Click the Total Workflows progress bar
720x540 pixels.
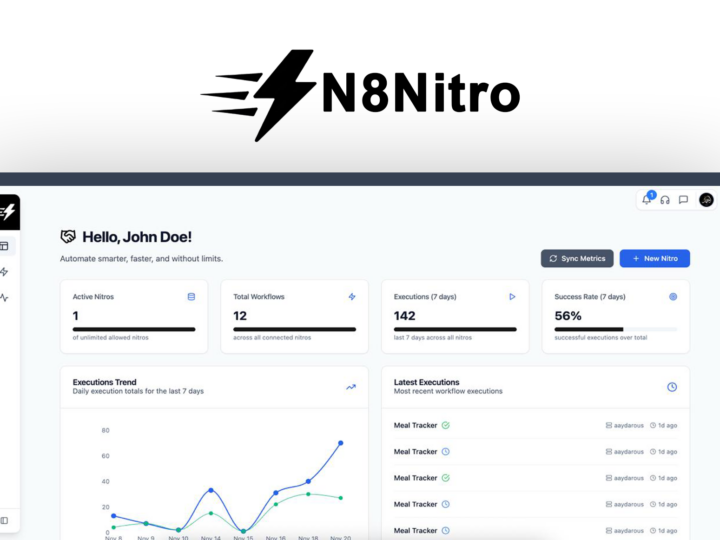point(294,329)
